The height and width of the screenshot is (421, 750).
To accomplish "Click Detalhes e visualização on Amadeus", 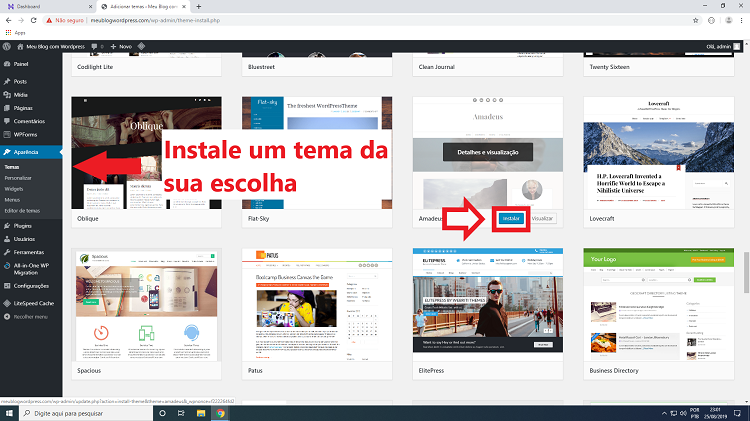I will coord(488,152).
